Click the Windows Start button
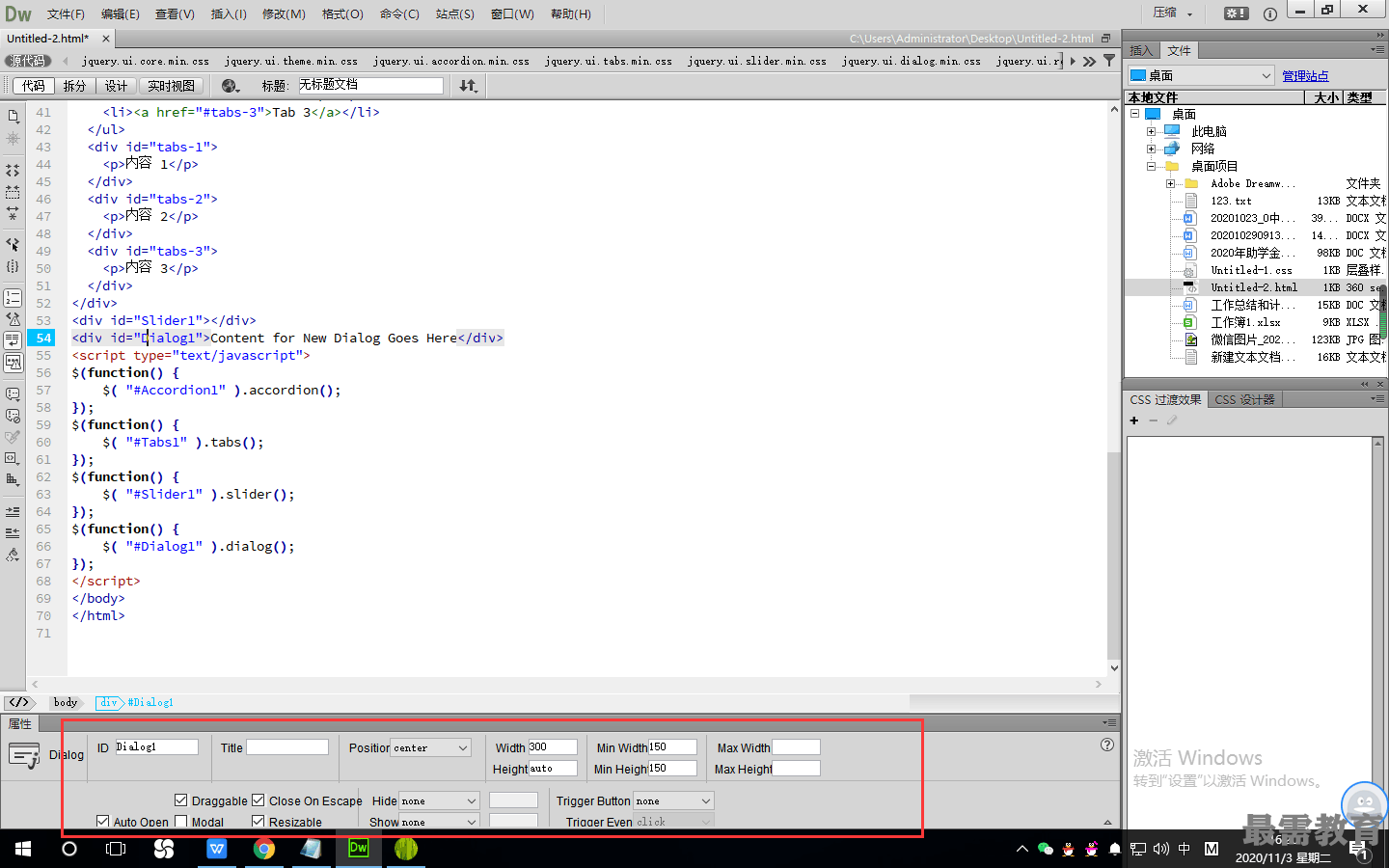 tap(23, 849)
